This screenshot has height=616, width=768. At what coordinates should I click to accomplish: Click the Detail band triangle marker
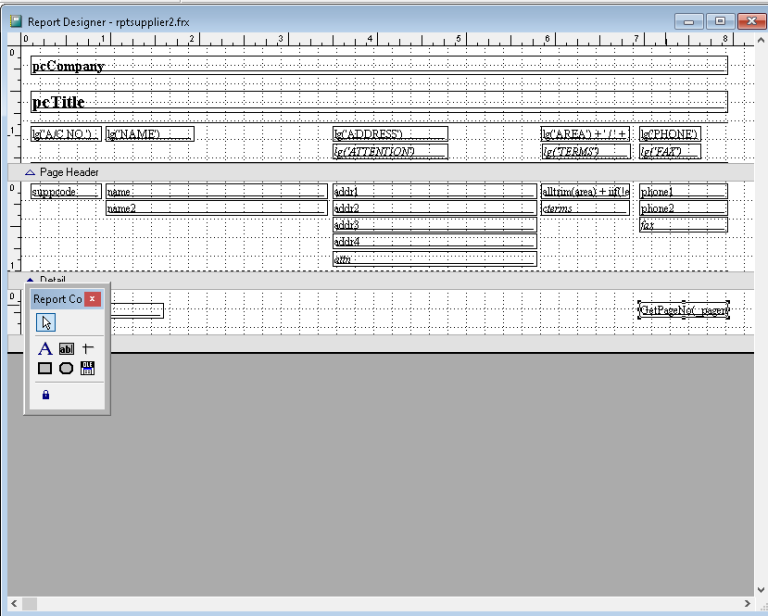click(x=30, y=280)
